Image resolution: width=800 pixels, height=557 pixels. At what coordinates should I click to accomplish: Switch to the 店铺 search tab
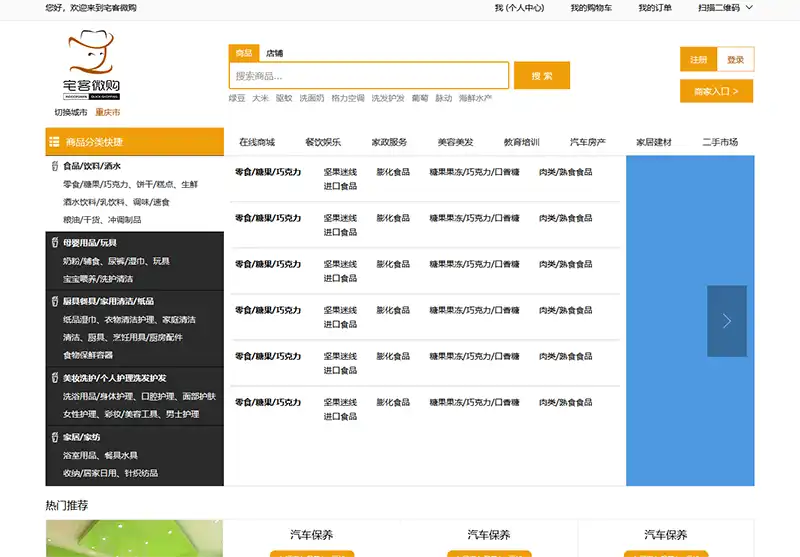click(274, 53)
